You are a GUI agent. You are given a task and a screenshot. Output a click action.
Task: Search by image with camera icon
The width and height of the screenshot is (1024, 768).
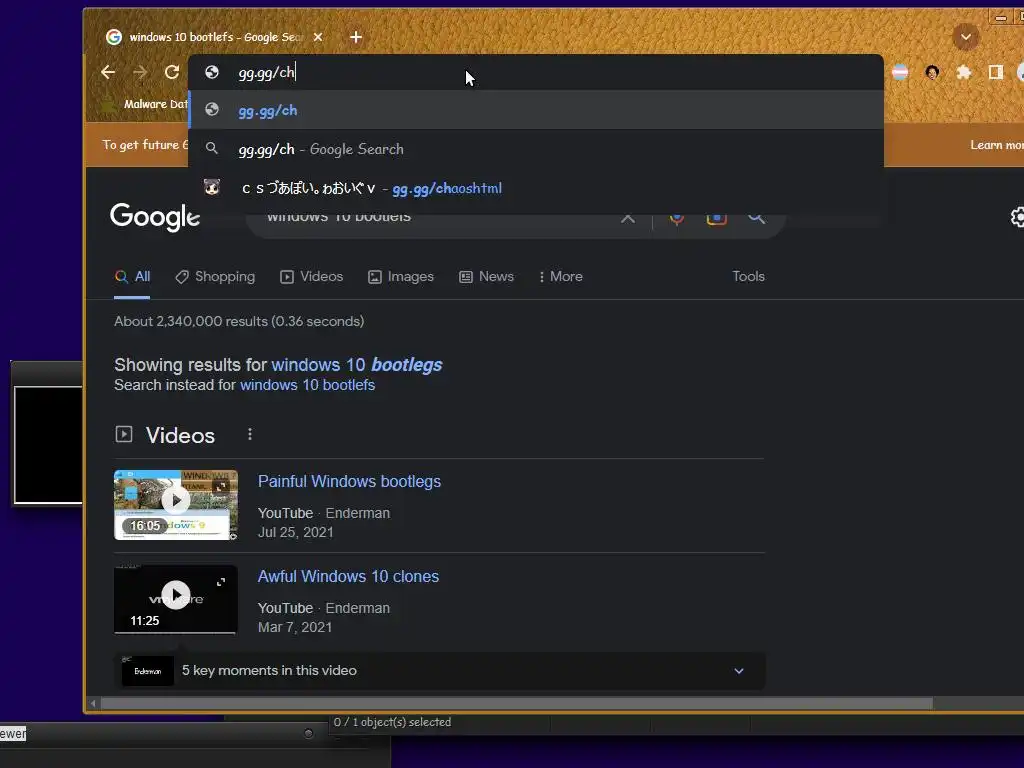716,217
